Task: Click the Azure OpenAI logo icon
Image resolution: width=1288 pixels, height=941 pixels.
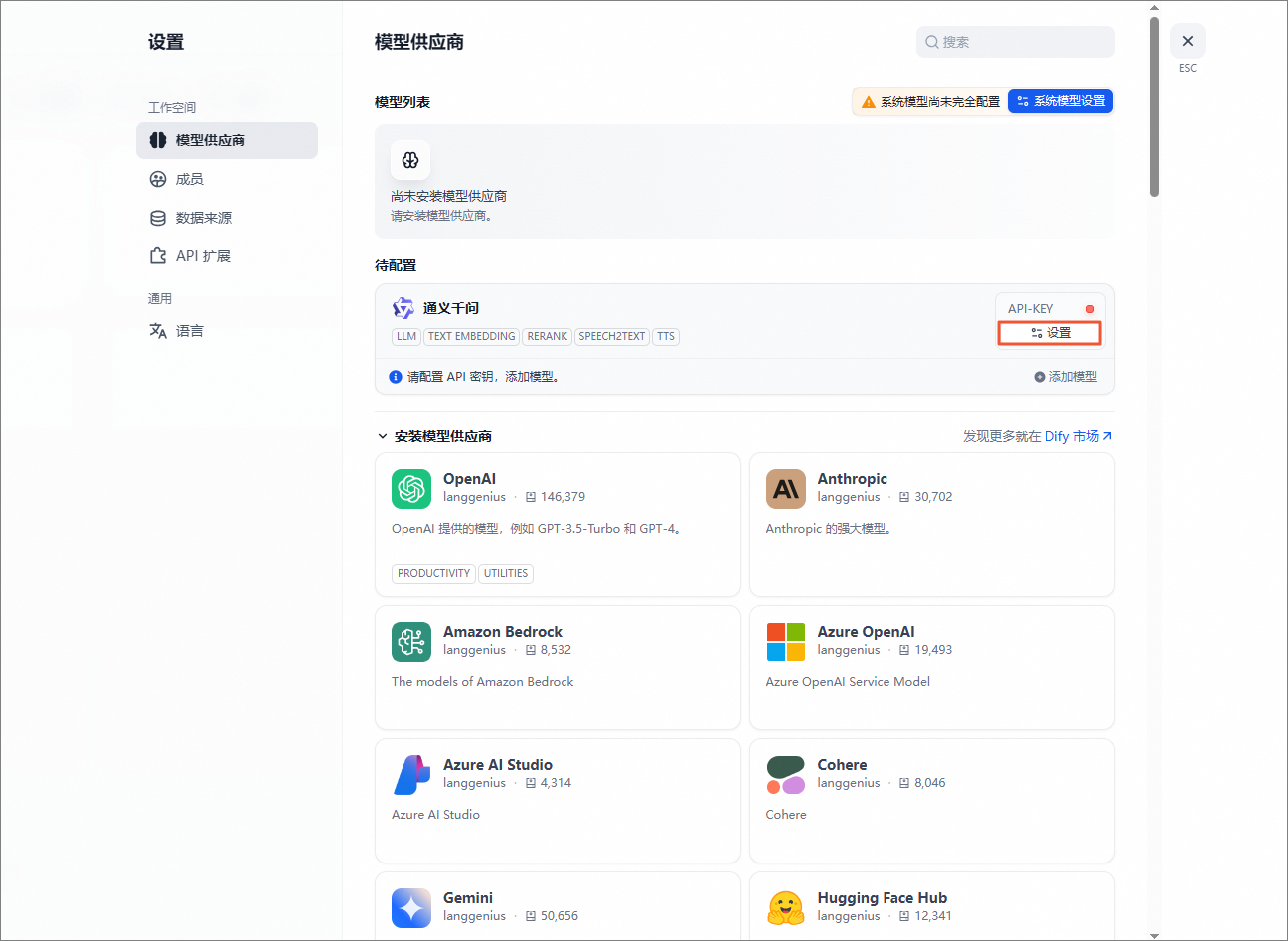Action: (786, 642)
